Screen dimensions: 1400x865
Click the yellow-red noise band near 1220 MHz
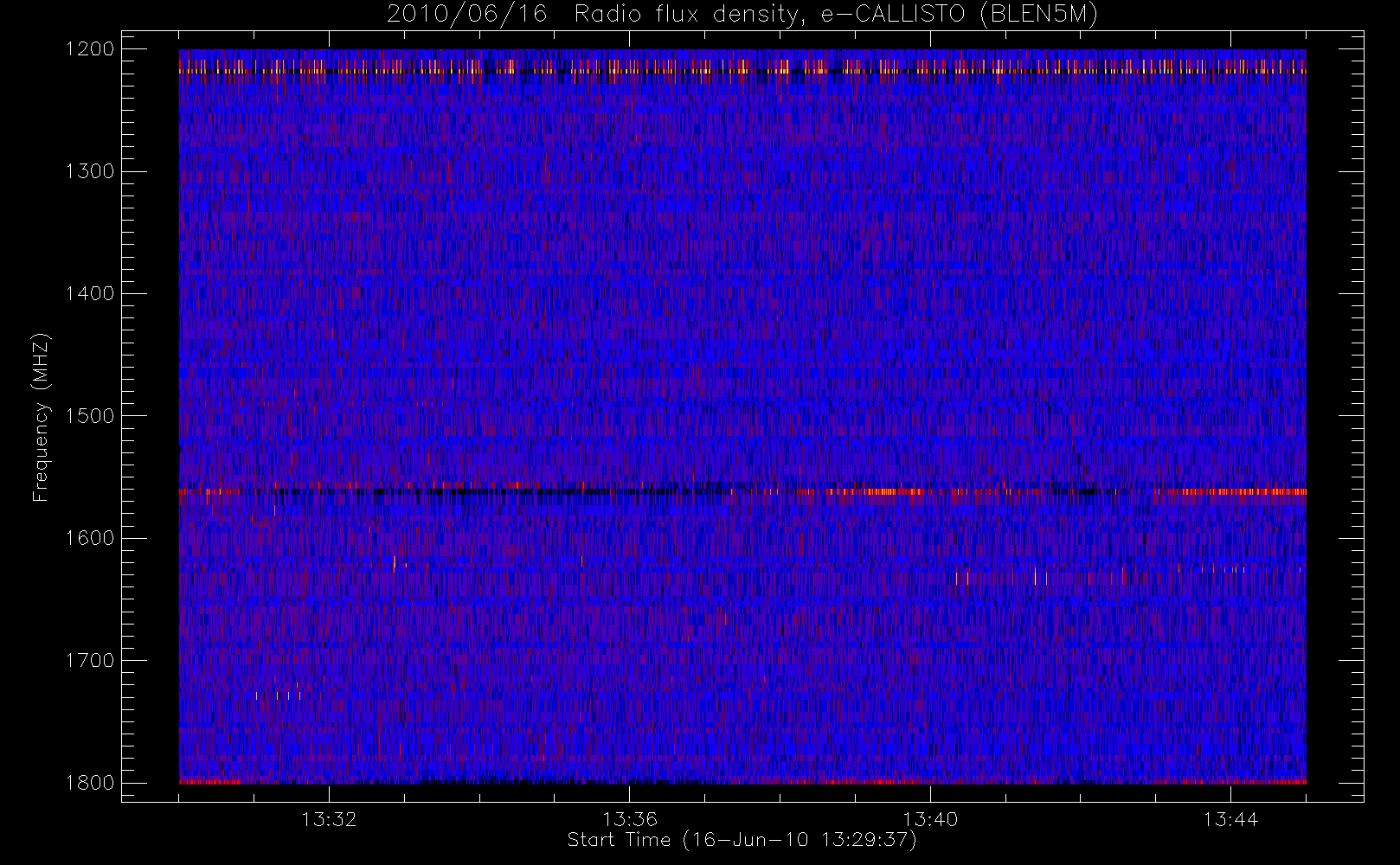click(x=742, y=69)
